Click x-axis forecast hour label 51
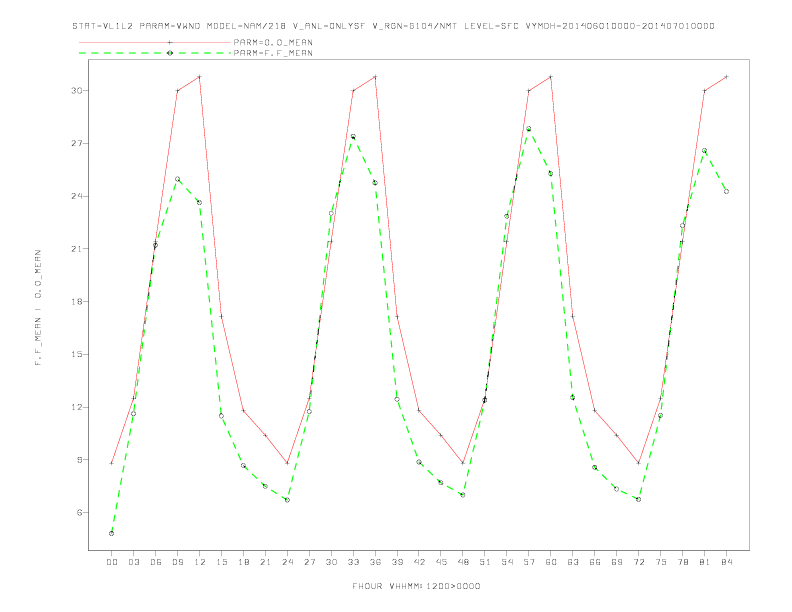 click(485, 562)
